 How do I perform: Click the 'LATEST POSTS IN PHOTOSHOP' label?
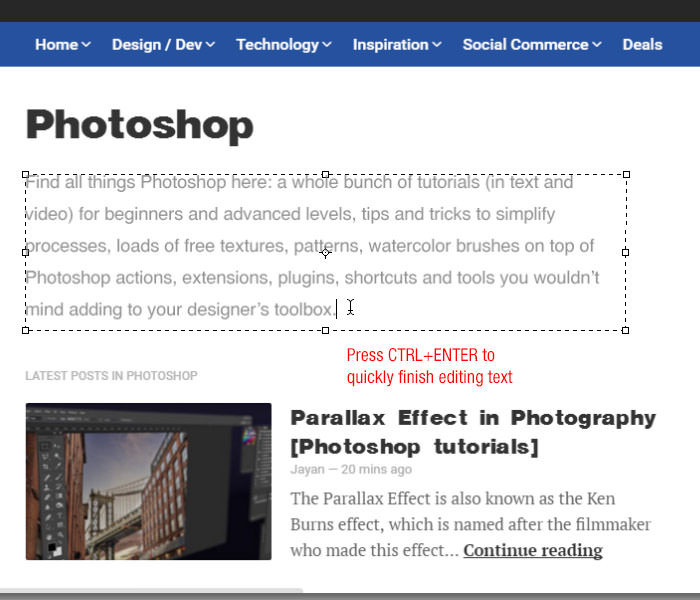coord(111,376)
